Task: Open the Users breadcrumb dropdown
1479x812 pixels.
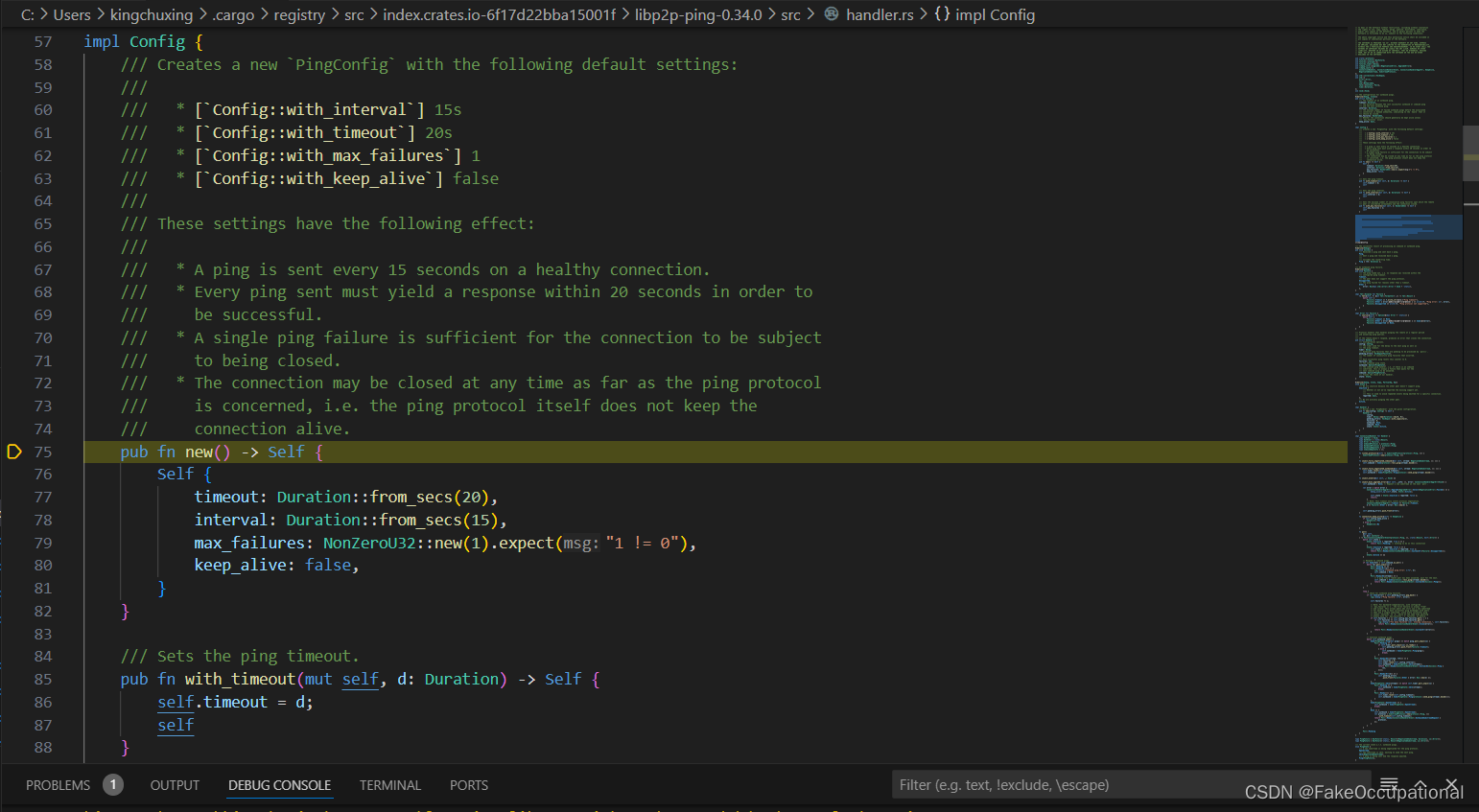Action: click(x=72, y=14)
